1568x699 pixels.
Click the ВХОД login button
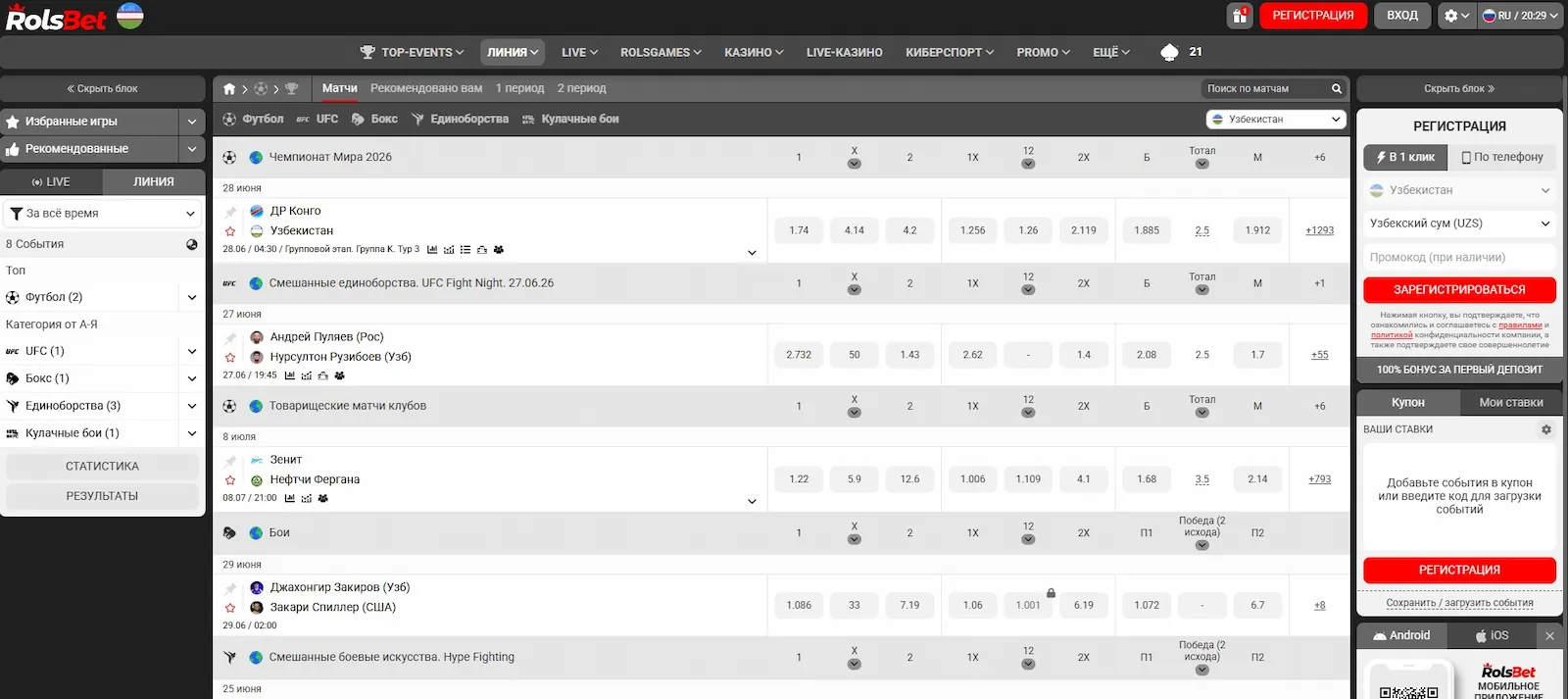[x=1402, y=16]
